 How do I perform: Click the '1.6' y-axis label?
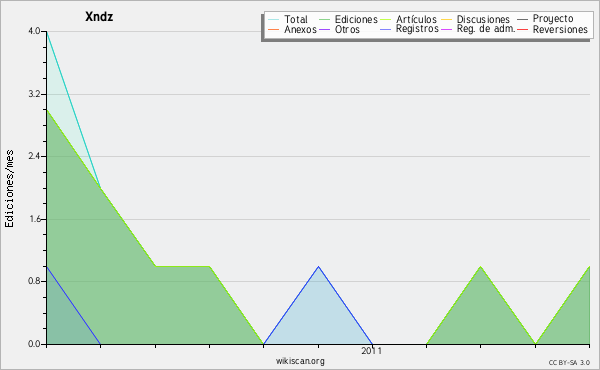click(x=34, y=219)
